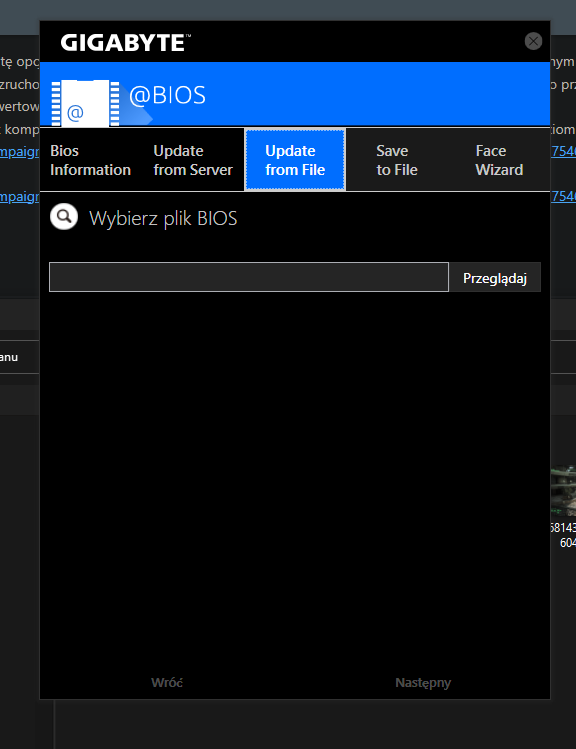Click the 'Wybierz plik BIOS' label
This screenshot has width=576, height=749.
pyautogui.click(x=163, y=218)
